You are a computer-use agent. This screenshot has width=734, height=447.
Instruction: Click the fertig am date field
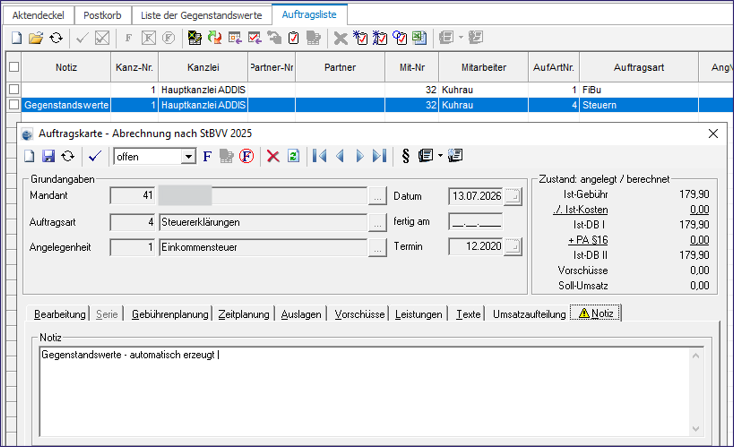pos(476,222)
